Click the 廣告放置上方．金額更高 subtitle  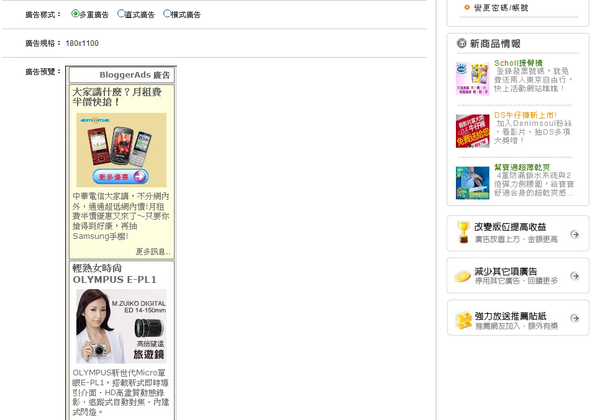pyautogui.click(x=516, y=239)
